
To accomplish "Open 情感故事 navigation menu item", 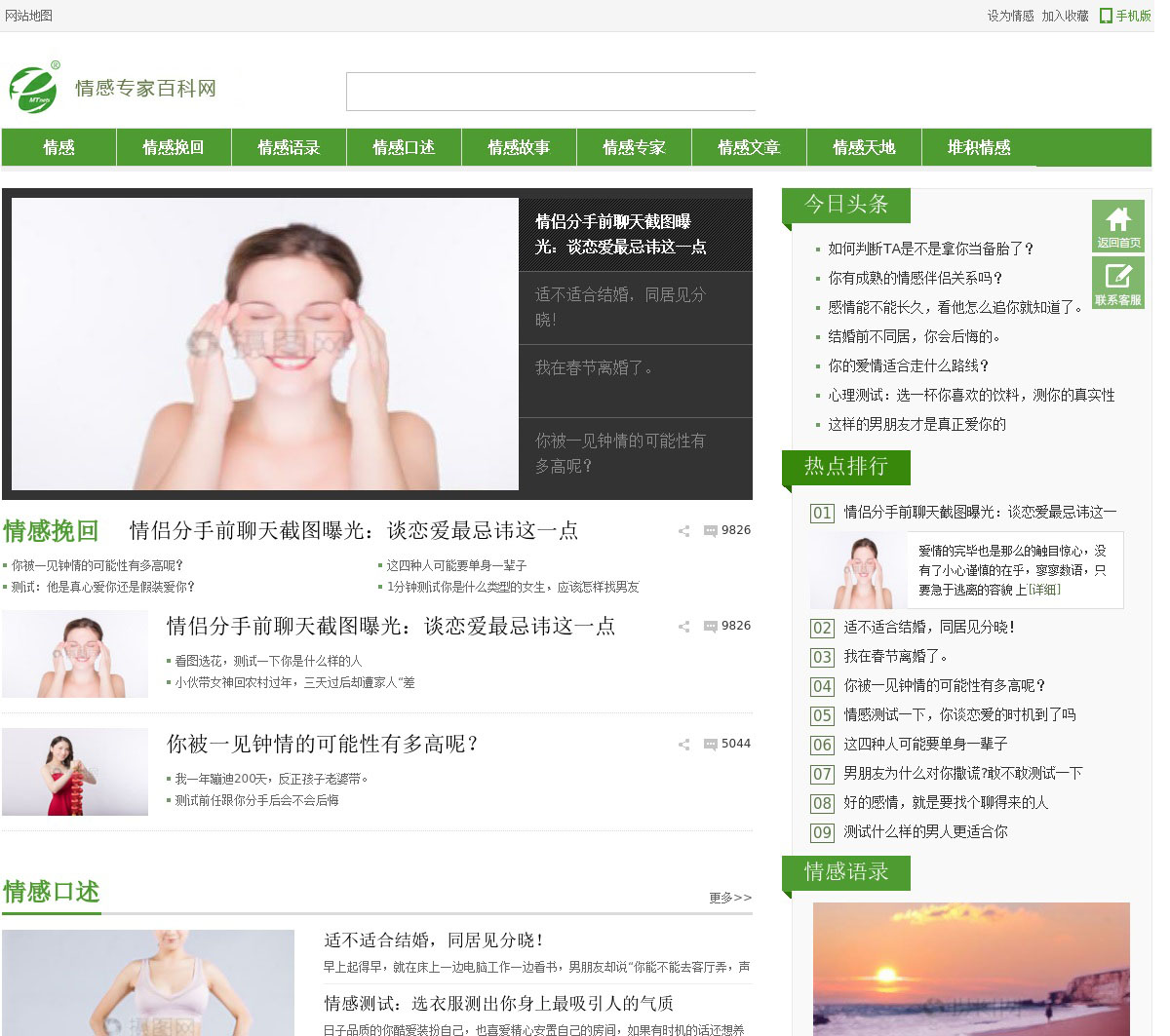I will click(519, 147).
